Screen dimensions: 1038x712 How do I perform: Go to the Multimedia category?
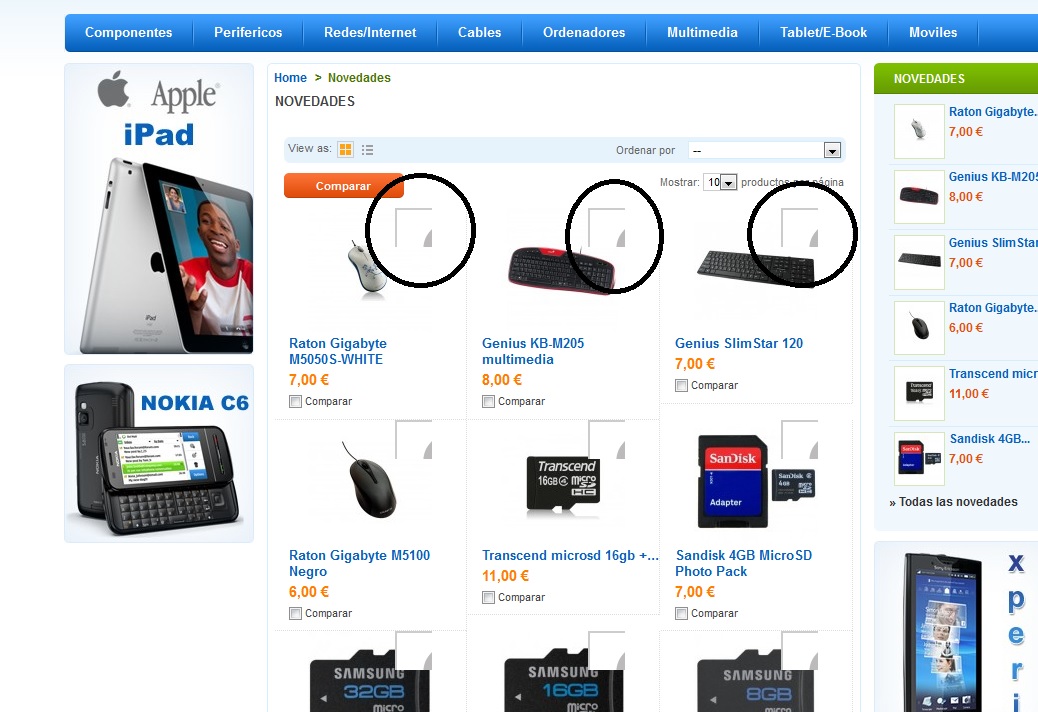702,32
